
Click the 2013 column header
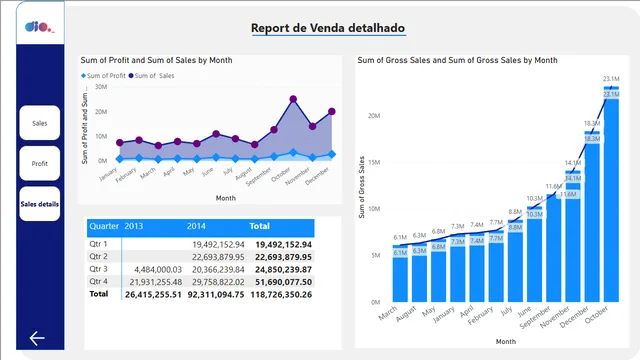click(x=134, y=226)
